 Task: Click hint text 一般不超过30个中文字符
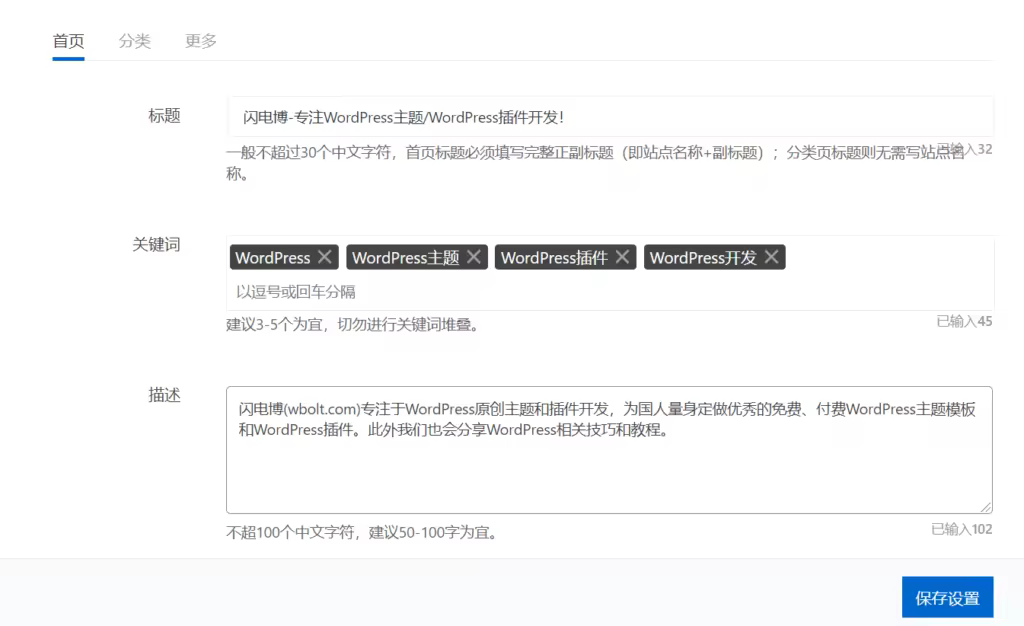(x=308, y=153)
